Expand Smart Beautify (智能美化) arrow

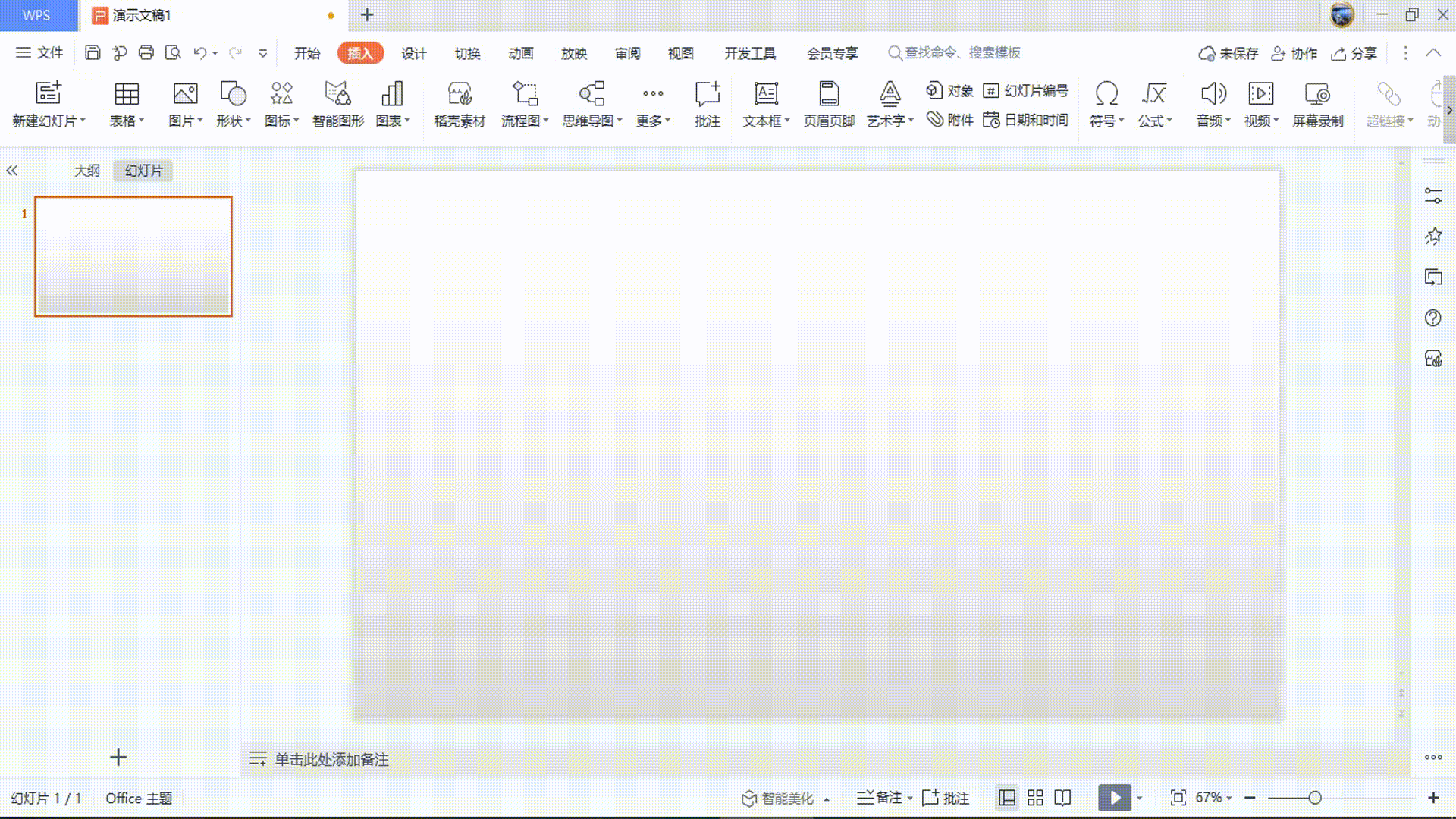coord(827,799)
